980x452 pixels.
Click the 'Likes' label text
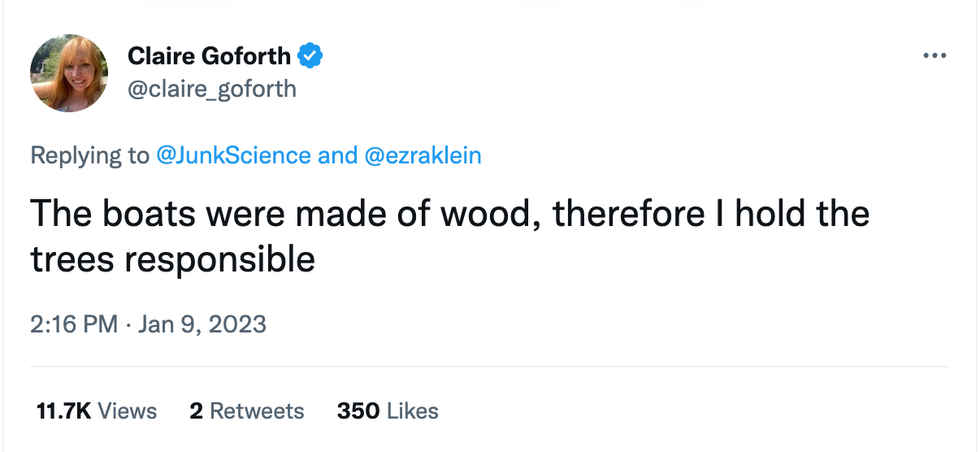[412, 411]
